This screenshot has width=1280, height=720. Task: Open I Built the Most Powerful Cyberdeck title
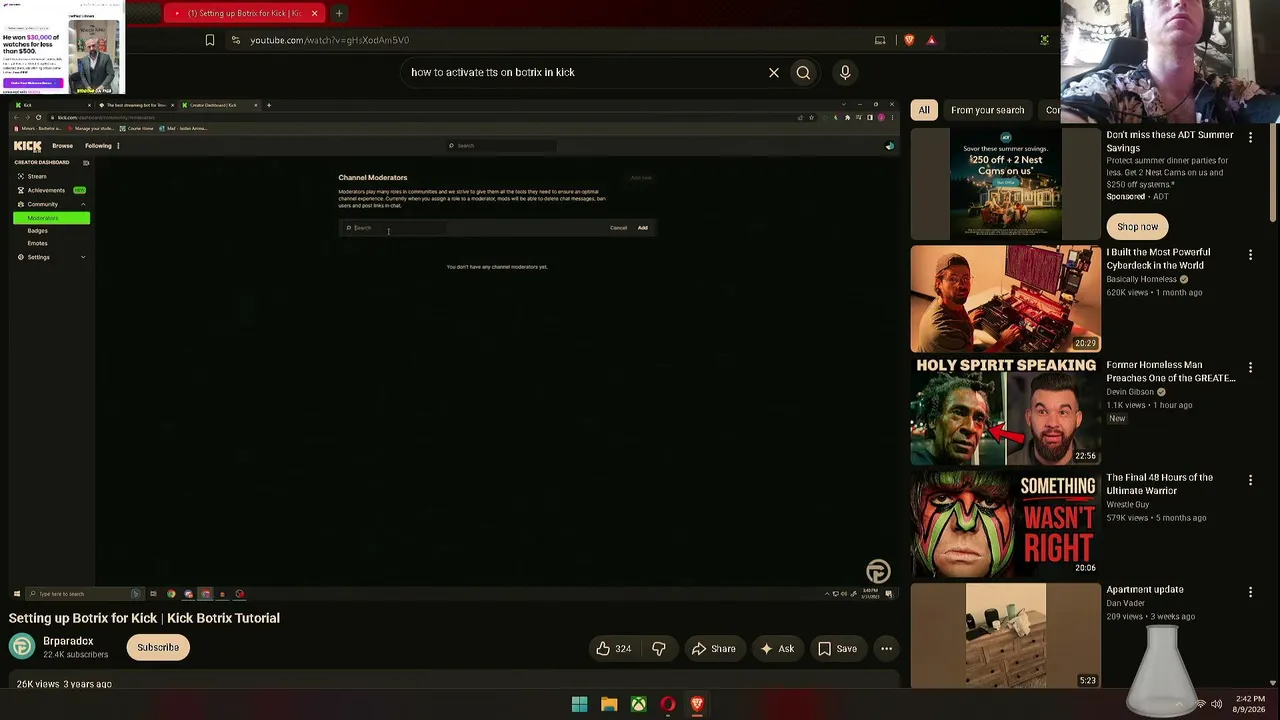(1158, 259)
